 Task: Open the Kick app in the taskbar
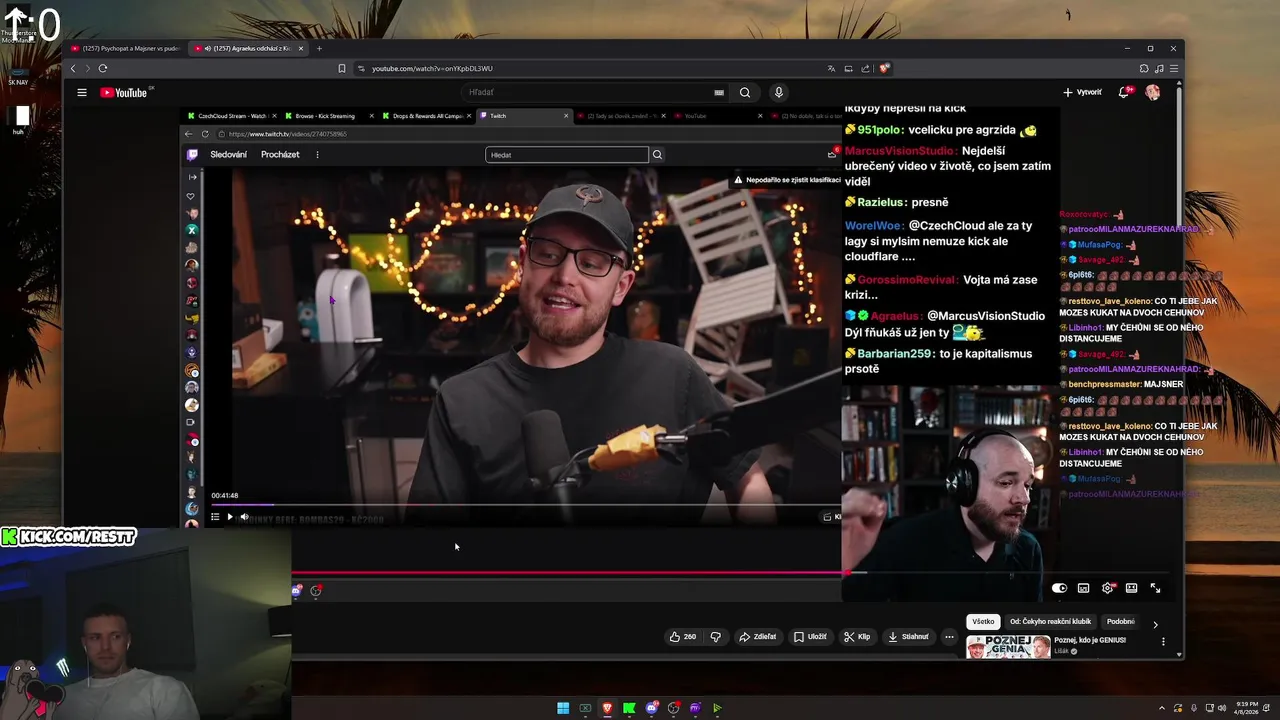click(x=629, y=708)
